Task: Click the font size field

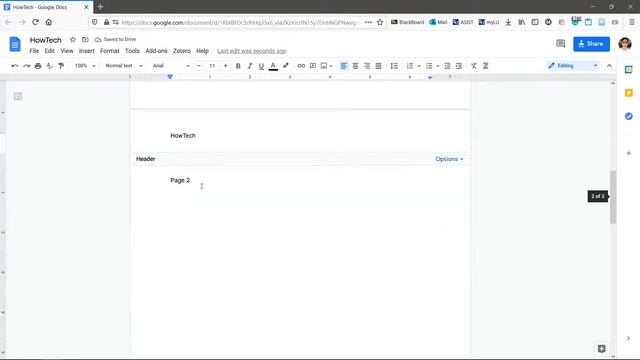Action: pos(212,66)
